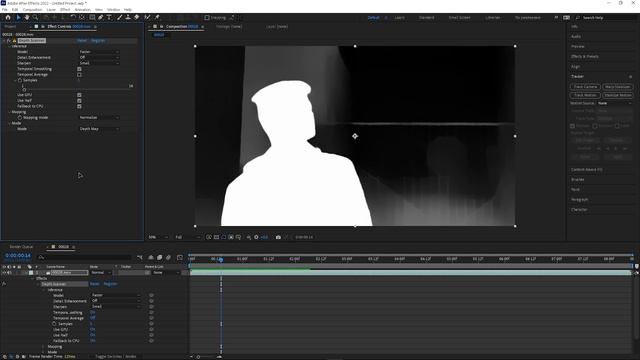Select the Brush tool
Viewport: 640px width, 360px height.
point(120,18)
